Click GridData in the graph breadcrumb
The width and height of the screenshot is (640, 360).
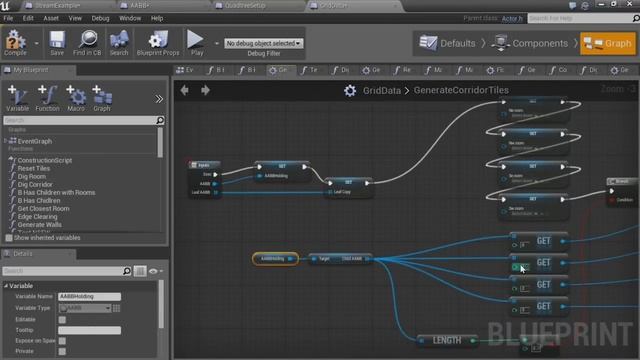382,91
